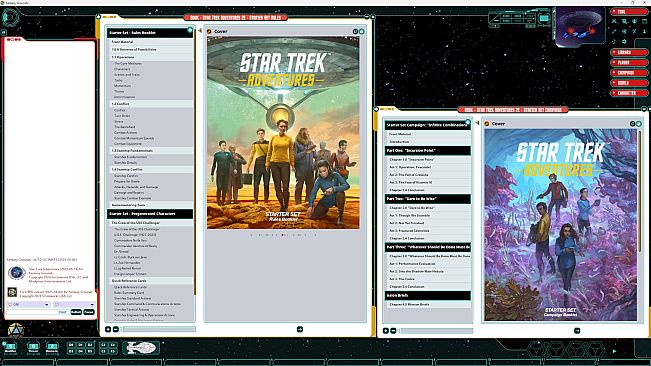Screen dimensions: 651x366
Task: Click the Core RPG ruleset logo in chat
Action: (x=12, y=292)
